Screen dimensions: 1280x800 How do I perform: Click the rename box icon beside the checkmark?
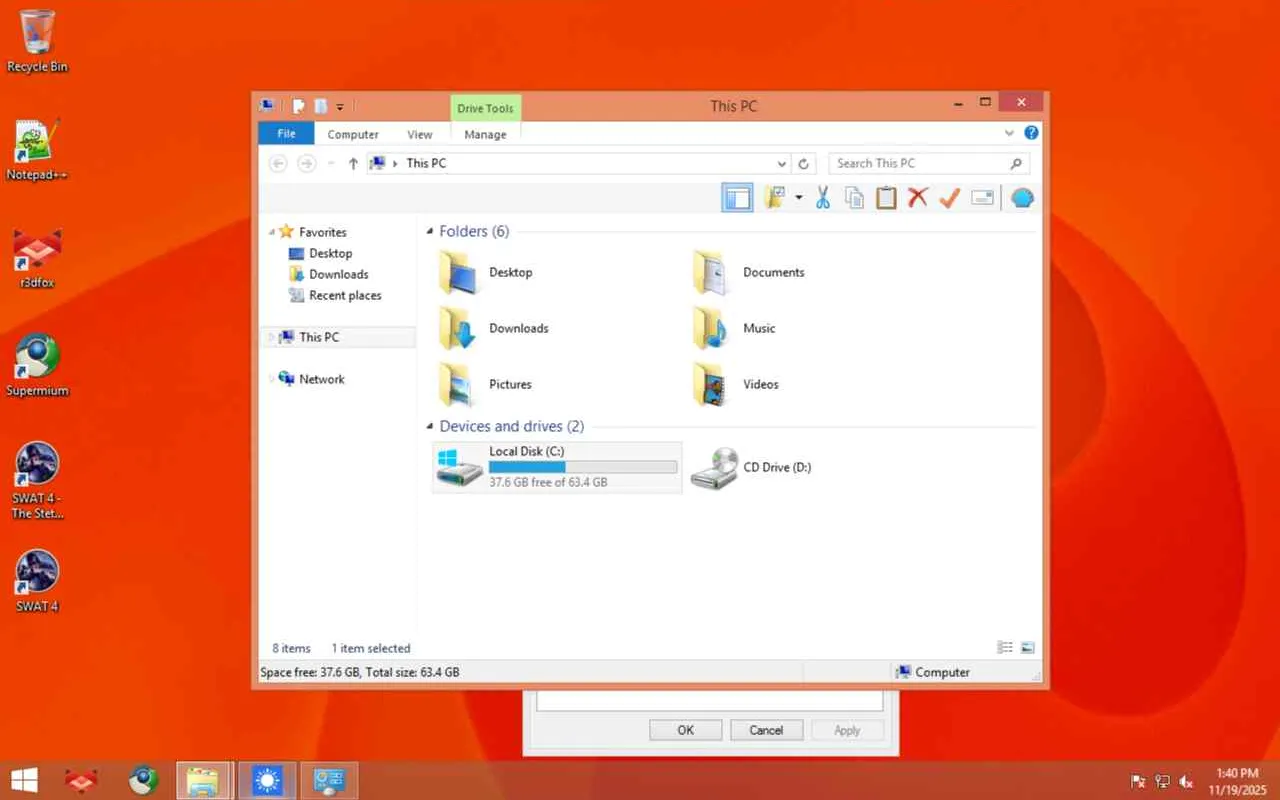pos(983,198)
